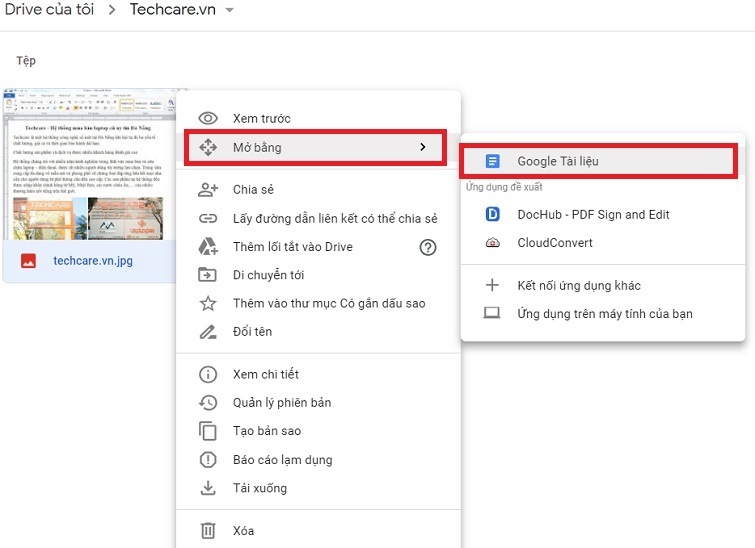755x548 pixels.
Task: Click the Google Docs blue document icon
Action: 491,161
